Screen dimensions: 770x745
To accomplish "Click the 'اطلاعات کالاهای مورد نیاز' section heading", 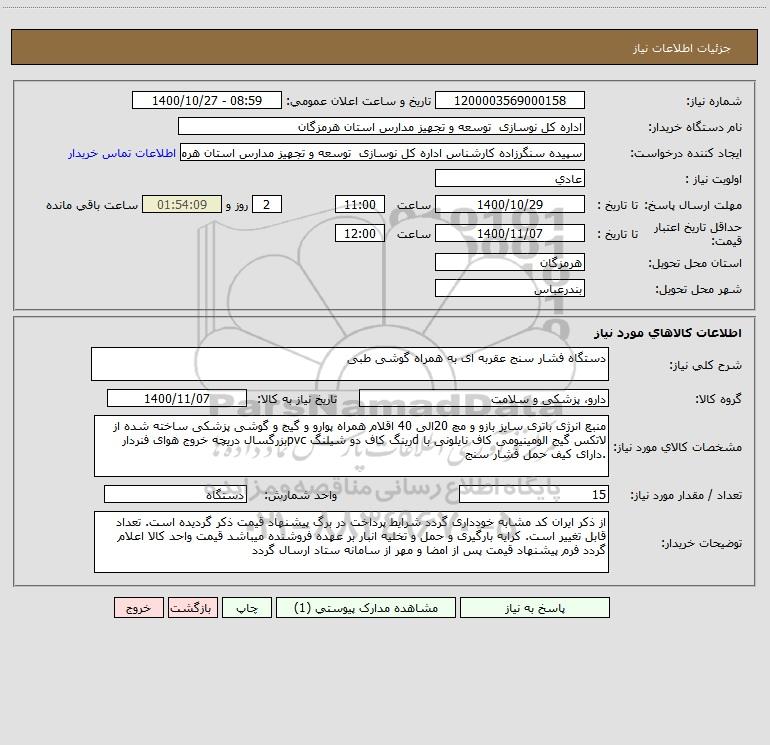I will pyautogui.click(x=668, y=332).
